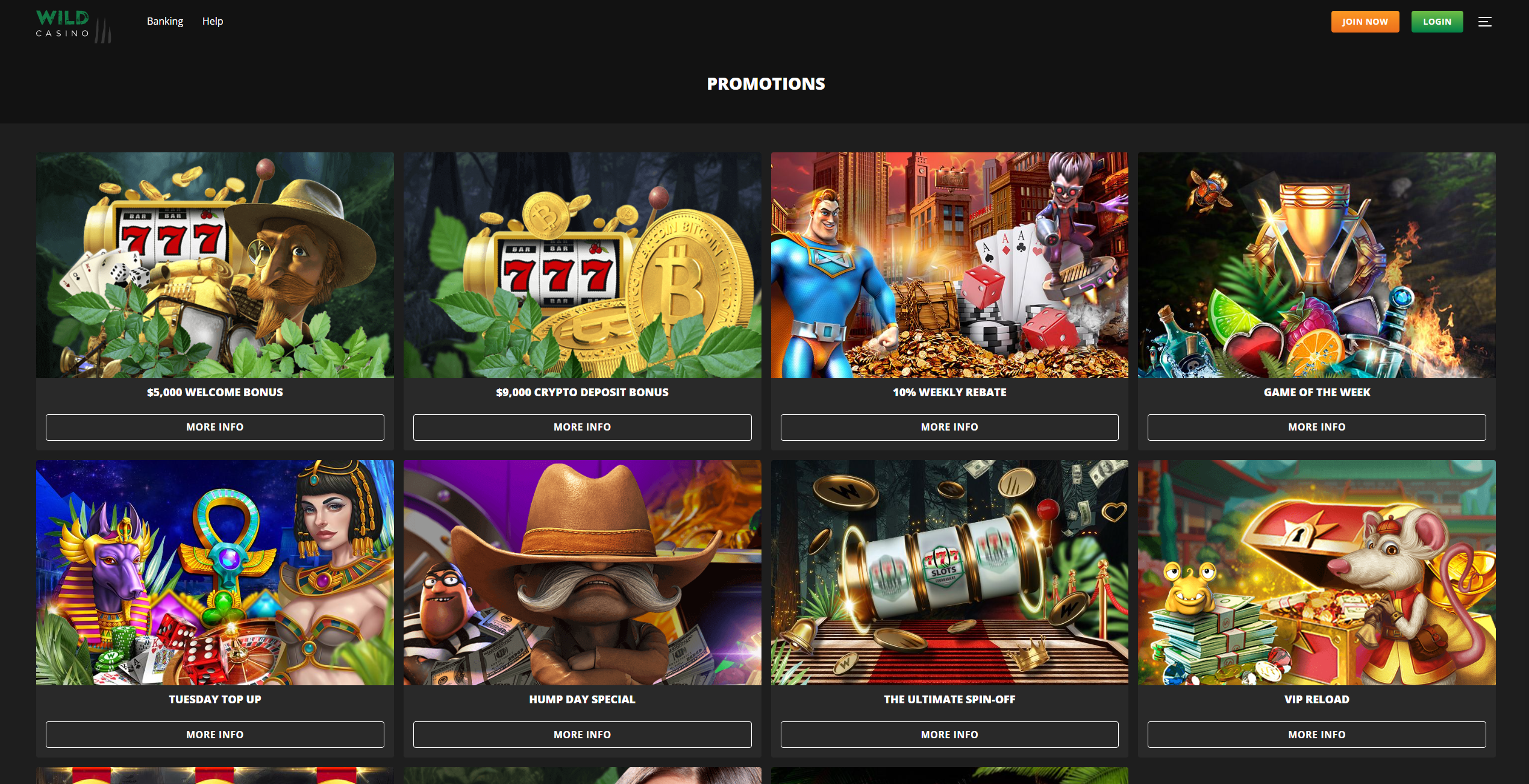The width and height of the screenshot is (1529, 784).
Task: Open the VIP Reload treasure chest image
Action: click(x=1317, y=573)
